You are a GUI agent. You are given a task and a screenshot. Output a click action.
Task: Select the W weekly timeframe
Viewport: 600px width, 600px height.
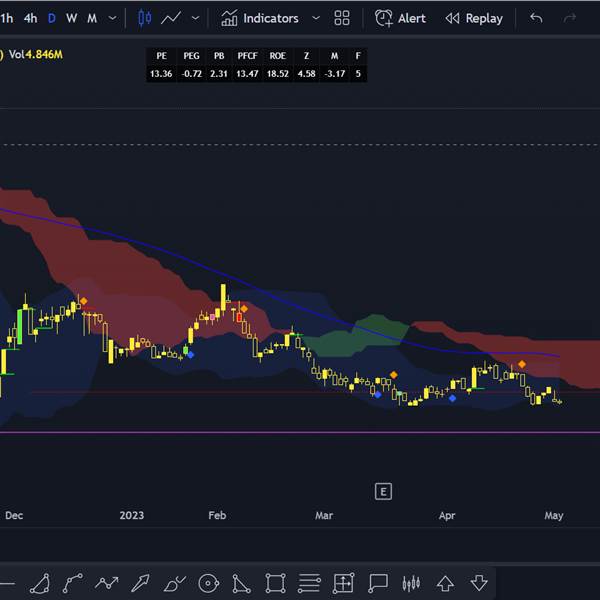pos(72,18)
